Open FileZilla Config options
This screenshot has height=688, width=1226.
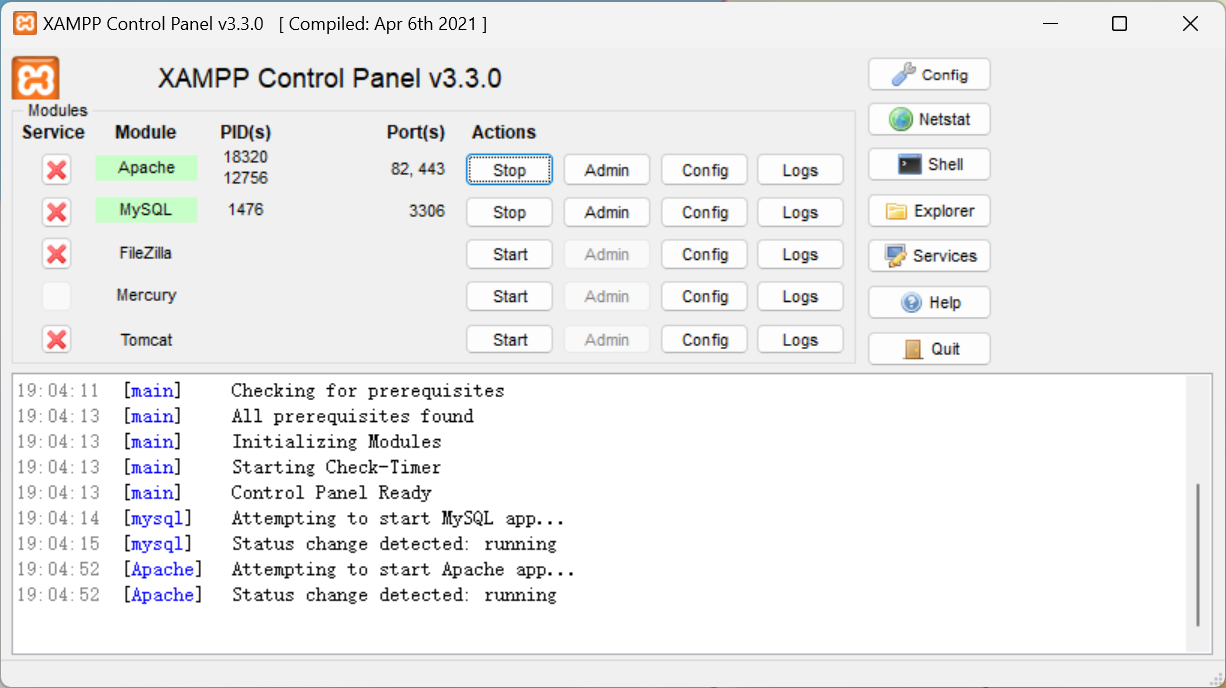pos(705,254)
